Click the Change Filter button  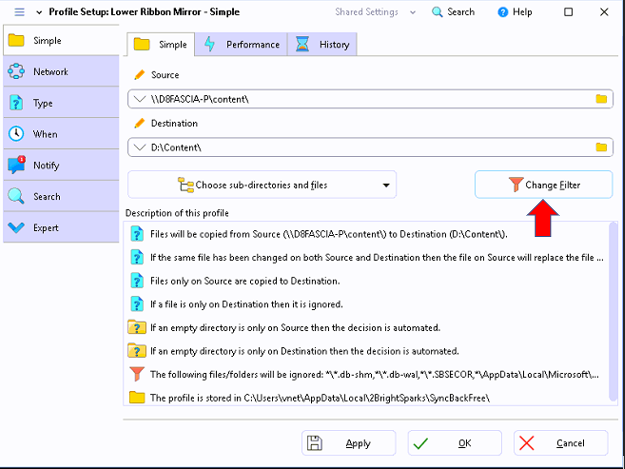[x=543, y=185]
